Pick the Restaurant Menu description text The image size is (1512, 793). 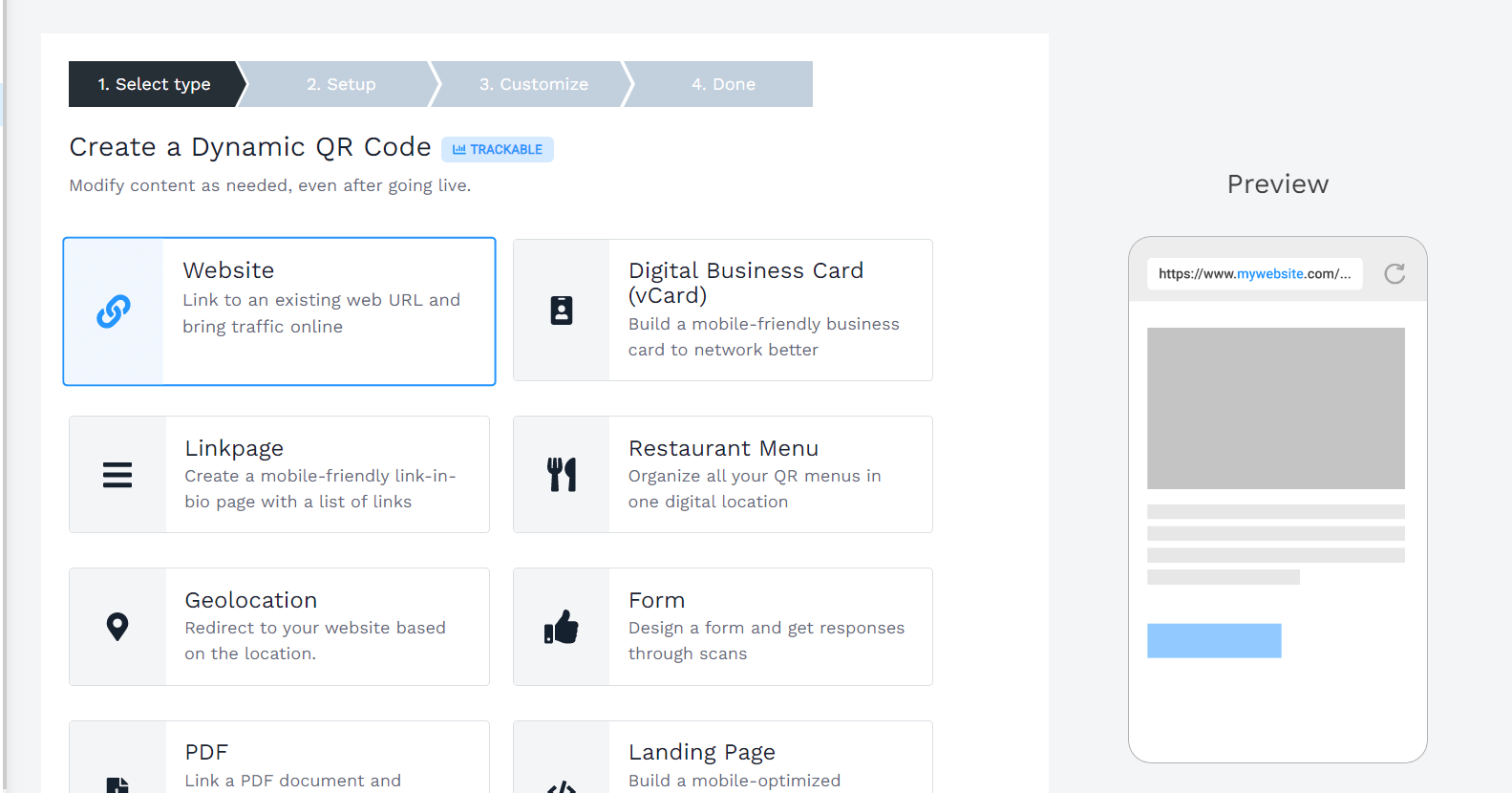pyautogui.click(x=755, y=488)
